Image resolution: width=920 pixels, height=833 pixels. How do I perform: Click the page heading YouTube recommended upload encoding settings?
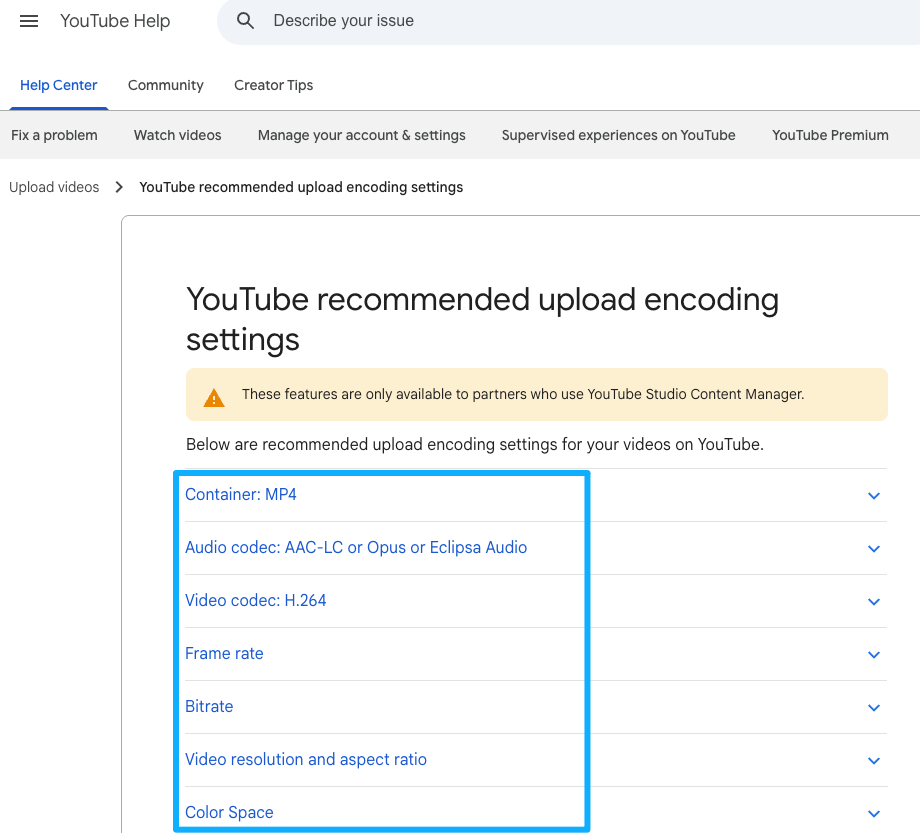tap(482, 320)
